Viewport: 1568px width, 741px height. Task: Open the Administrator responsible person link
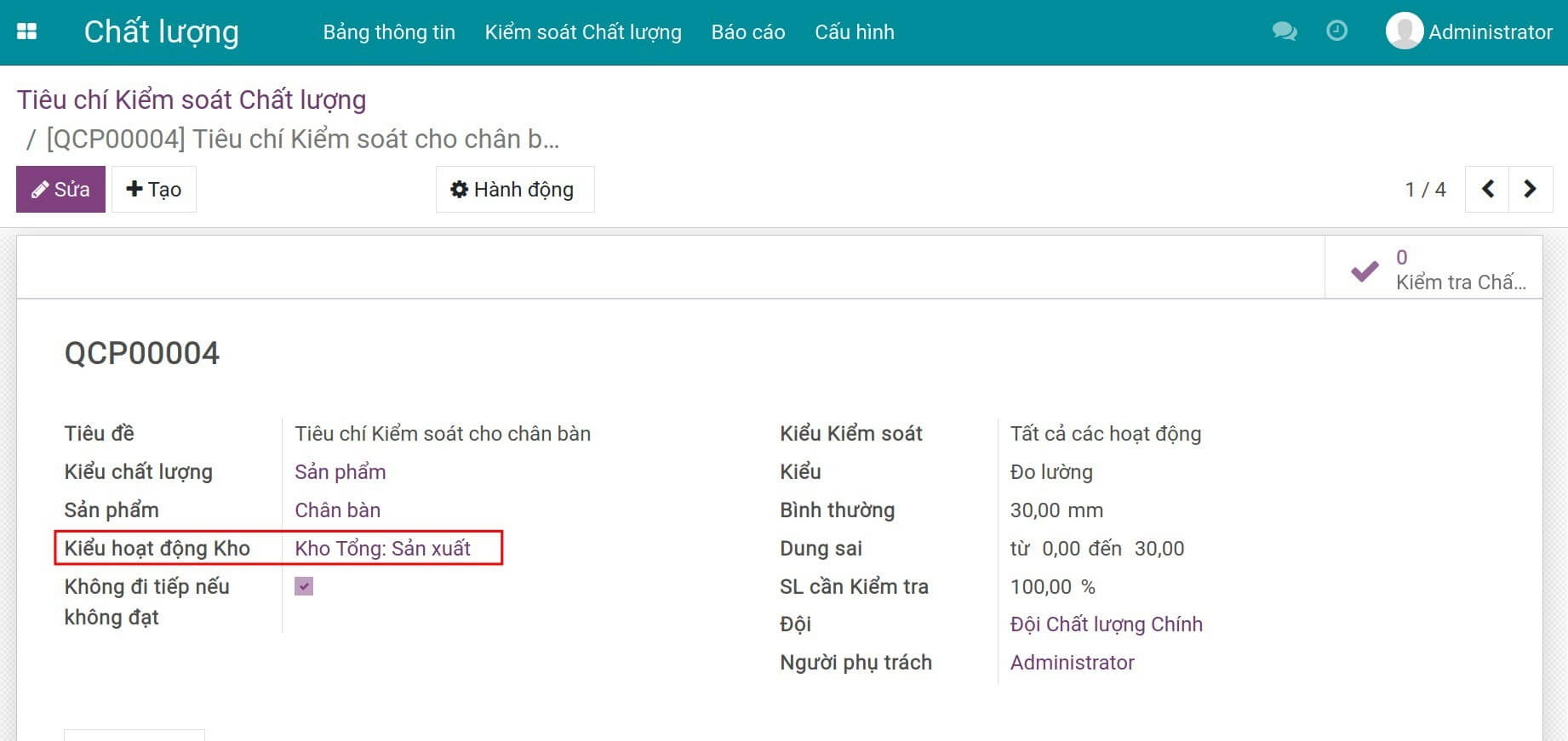pos(1073,663)
